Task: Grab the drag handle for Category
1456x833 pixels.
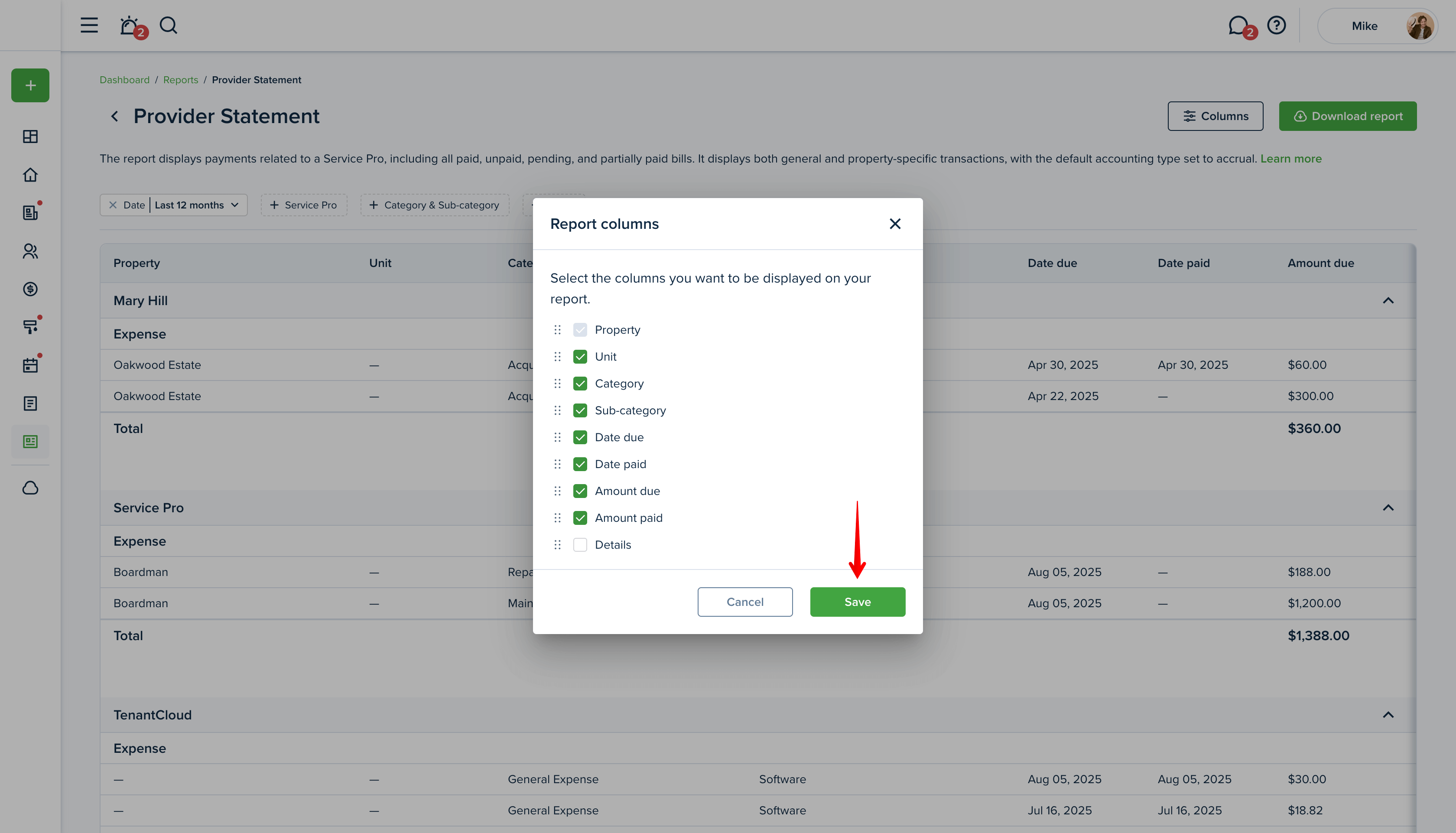Action: (x=558, y=383)
